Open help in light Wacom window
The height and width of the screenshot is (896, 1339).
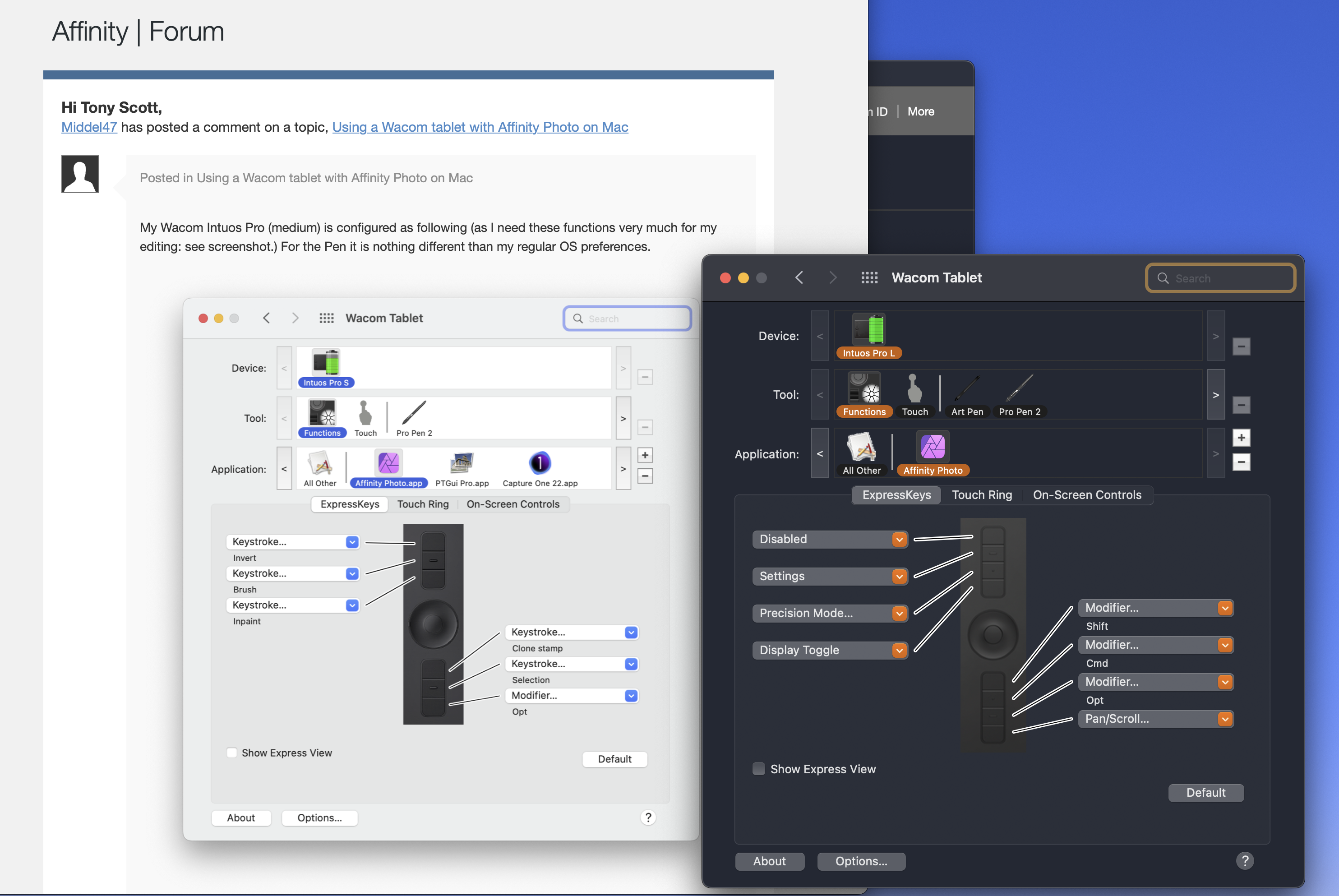[x=648, y=817]
